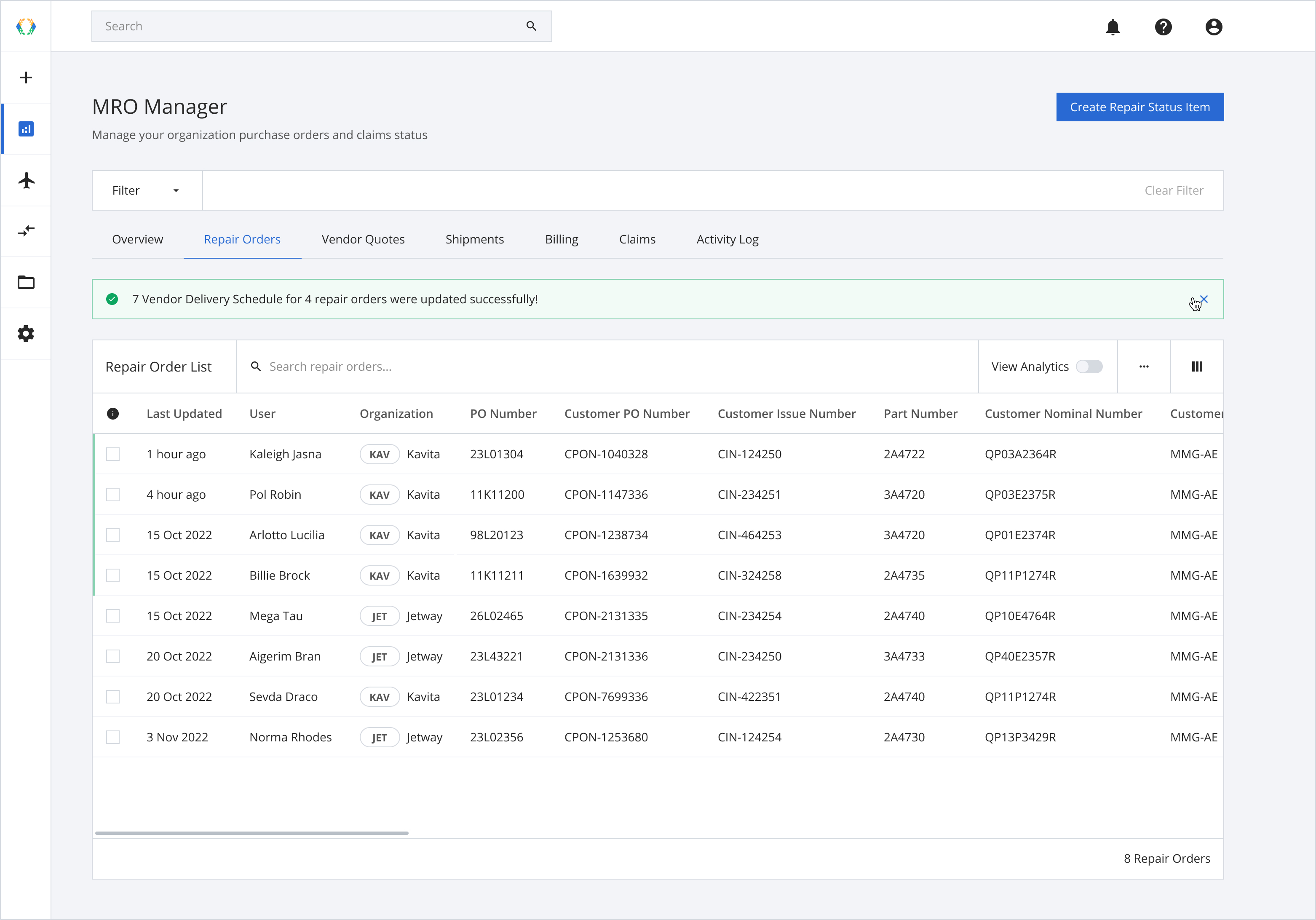
Task: Click customer PO CPON-1147336
Action: [606, 495]
